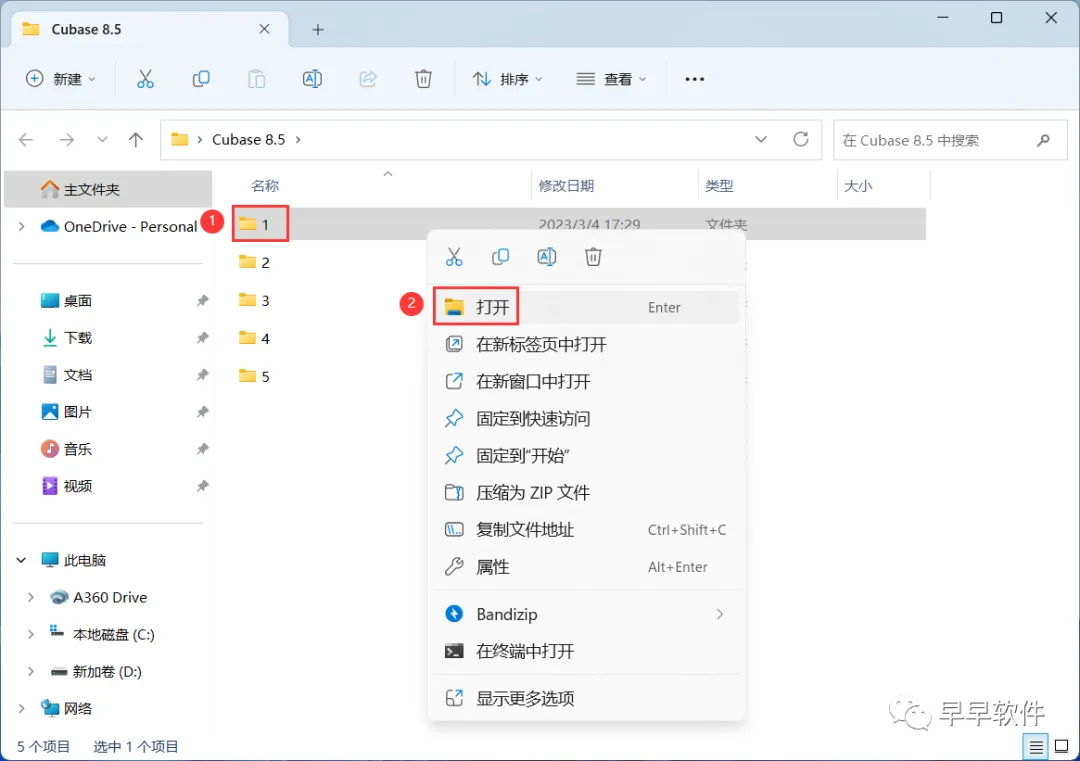Click the toolbar Delete trash icon
Image resolution: width=1080 pixels, height=761 pixels.
[x=423, y=79]
